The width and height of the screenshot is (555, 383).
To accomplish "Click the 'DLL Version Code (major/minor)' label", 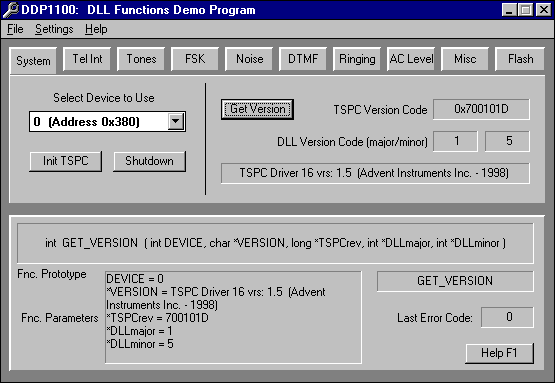I will point(352,142).
